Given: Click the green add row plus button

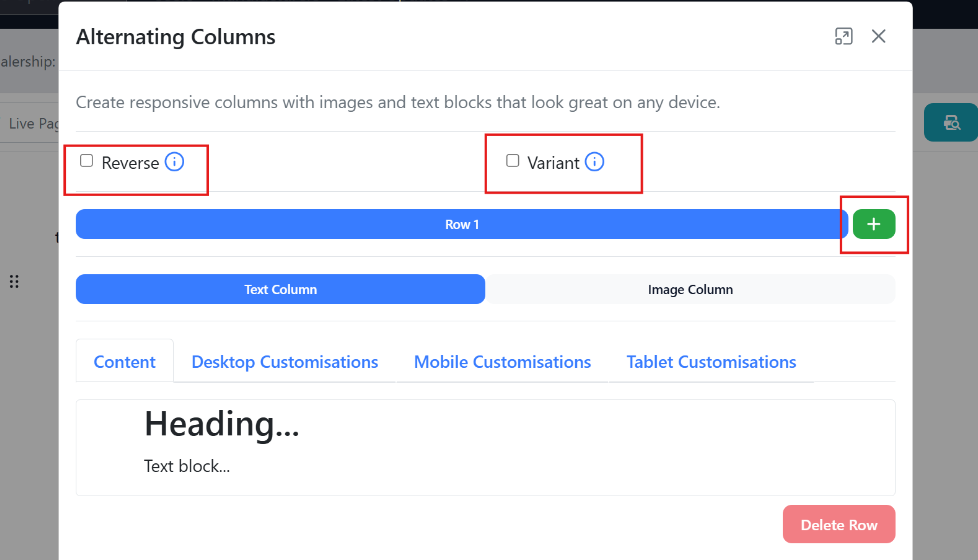Looking at the screenshot, I should pos(873,224).
